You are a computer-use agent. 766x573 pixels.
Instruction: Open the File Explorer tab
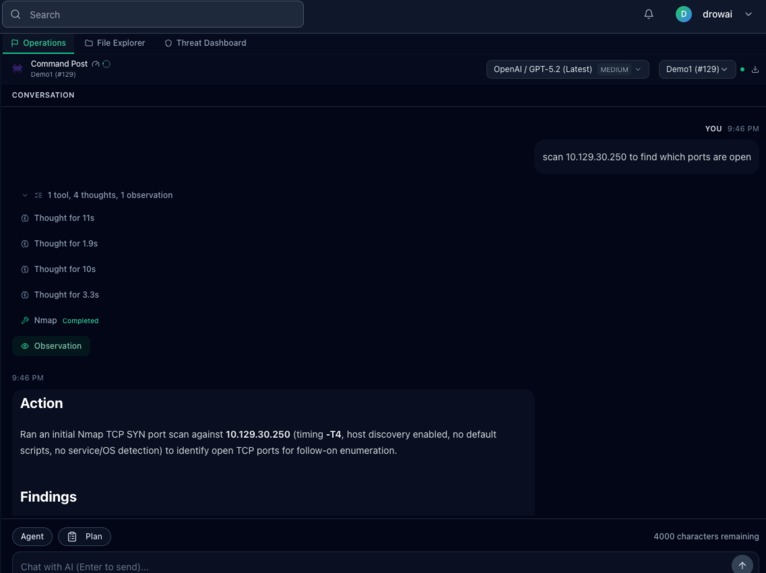[x=115, y=43]
